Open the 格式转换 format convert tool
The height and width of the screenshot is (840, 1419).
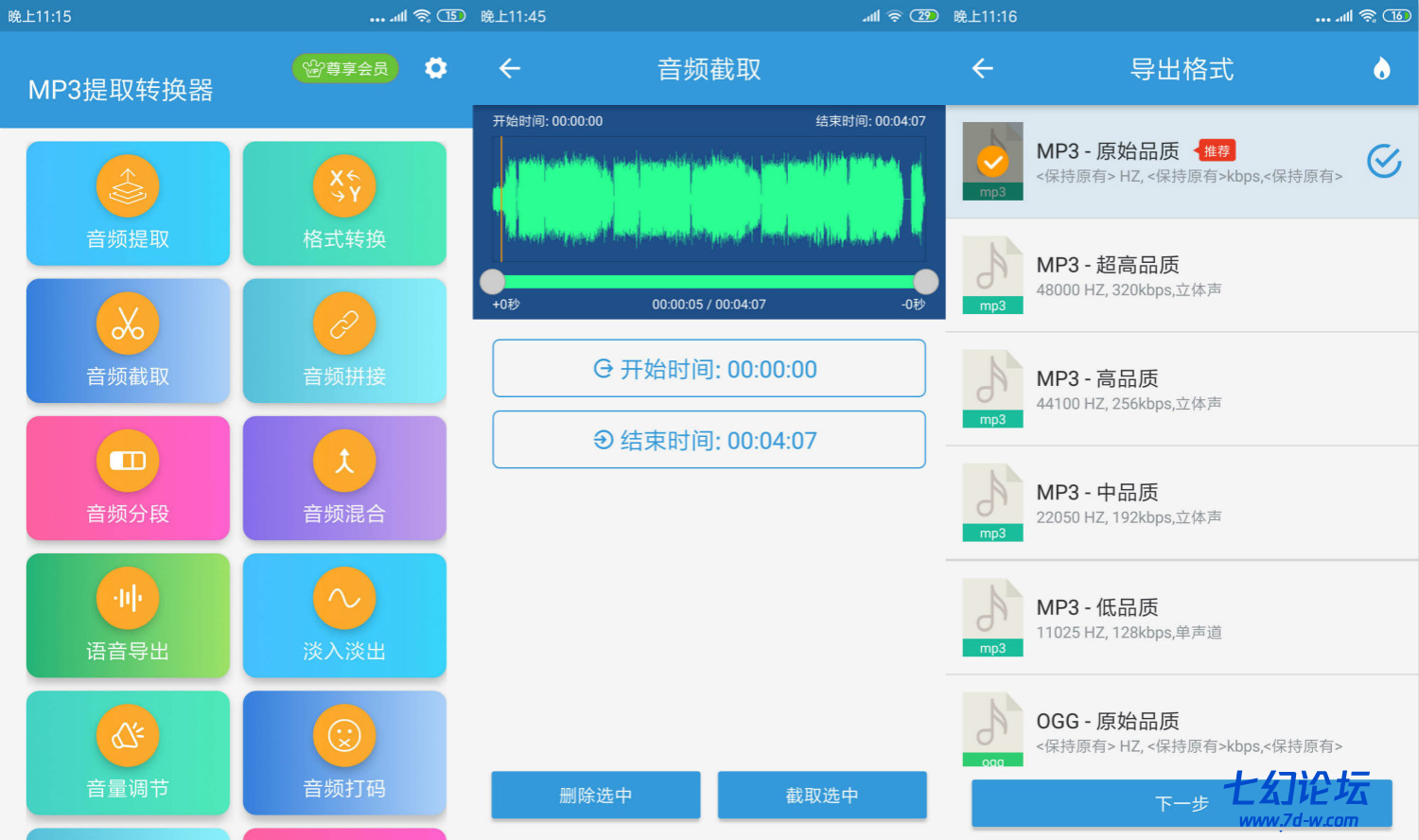point(344,203)
